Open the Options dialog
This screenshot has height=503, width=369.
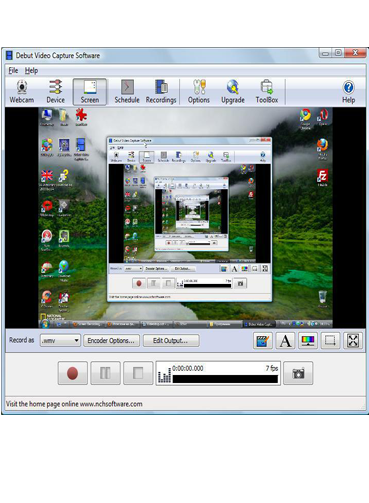point(199,92)
